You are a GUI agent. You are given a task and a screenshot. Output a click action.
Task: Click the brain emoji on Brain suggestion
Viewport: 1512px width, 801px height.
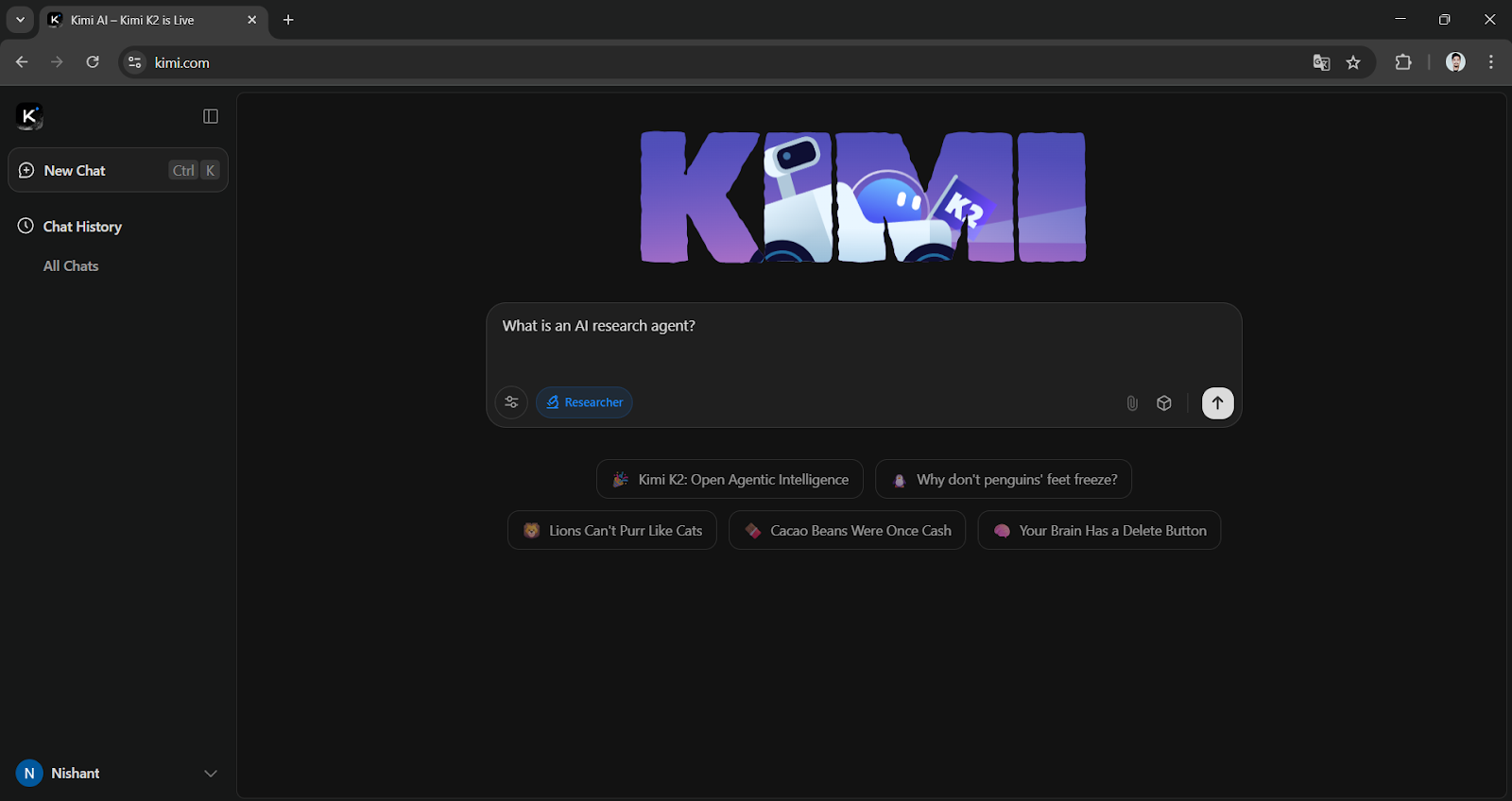tap(1002, 531)
